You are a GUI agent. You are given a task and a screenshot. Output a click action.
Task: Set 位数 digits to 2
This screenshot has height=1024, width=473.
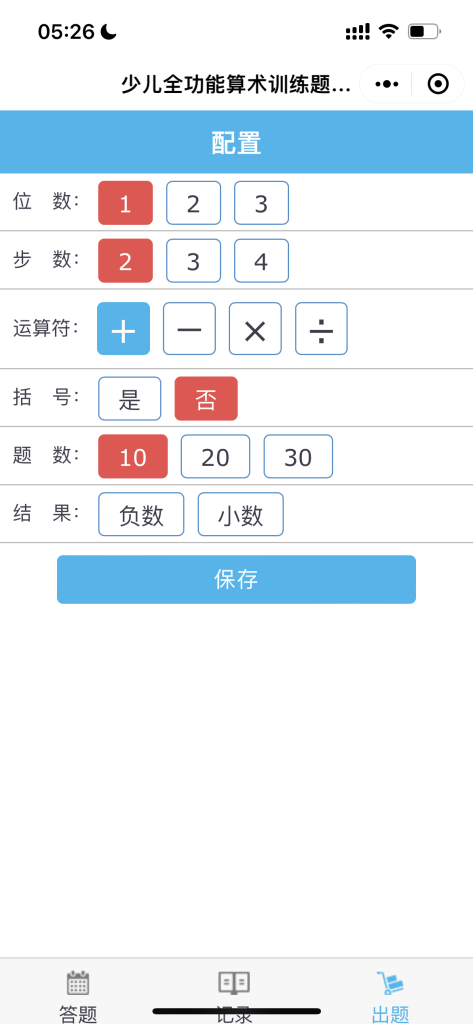193,203
